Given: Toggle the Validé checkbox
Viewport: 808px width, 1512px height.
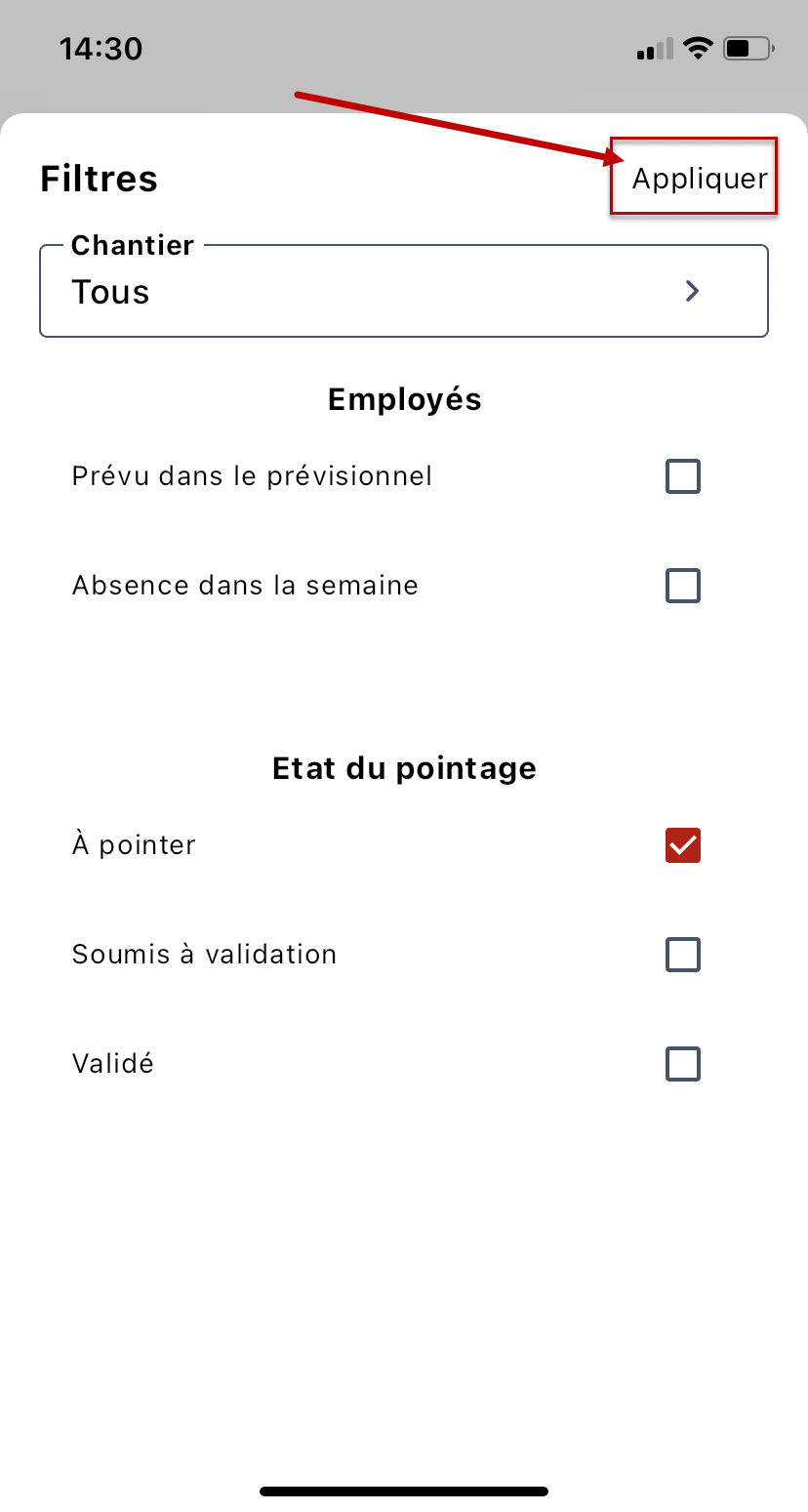Looking at the screenshot, I should pos(682,1064).
